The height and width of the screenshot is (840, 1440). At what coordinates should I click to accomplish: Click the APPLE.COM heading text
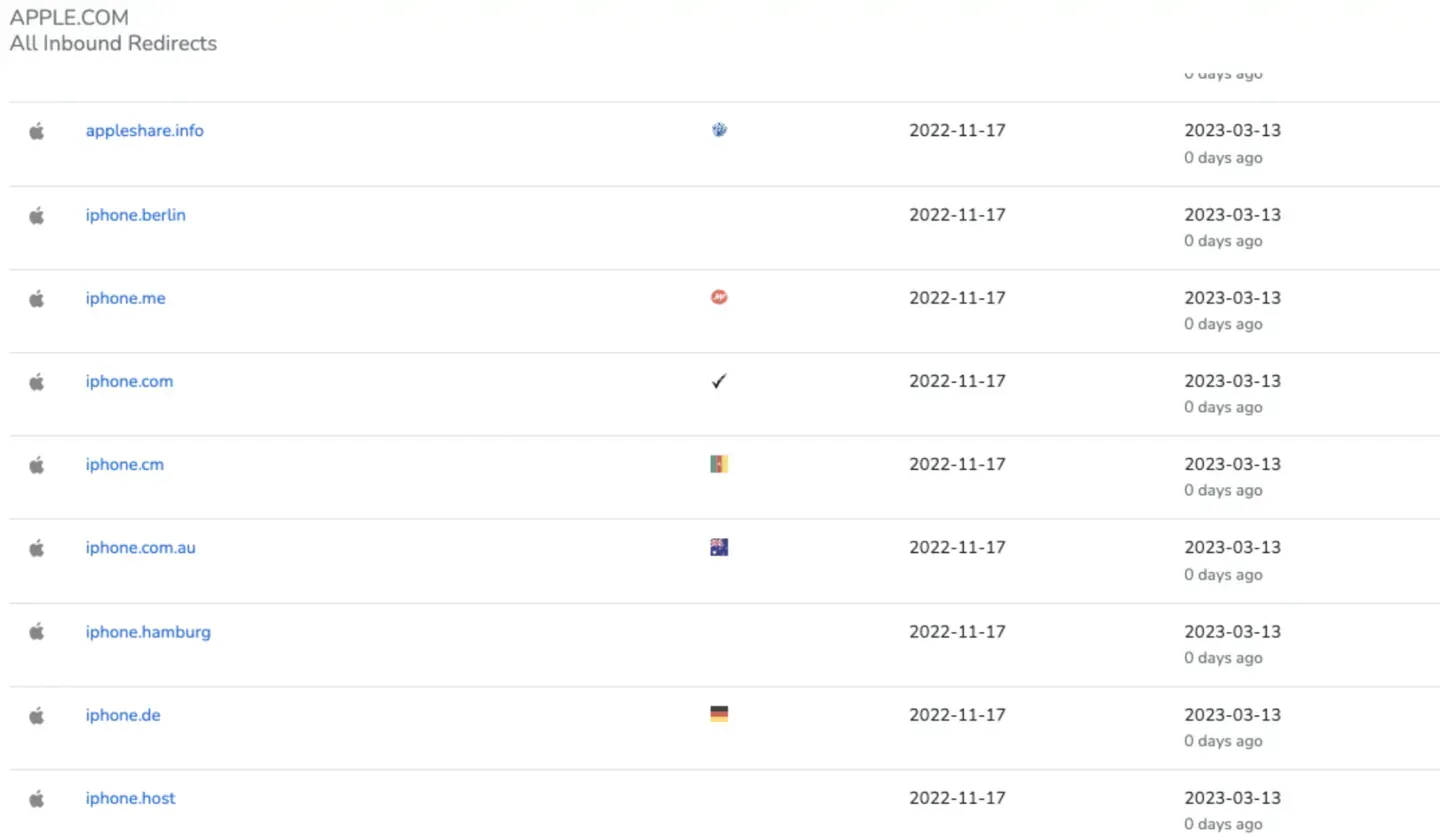tap(69, 18)
